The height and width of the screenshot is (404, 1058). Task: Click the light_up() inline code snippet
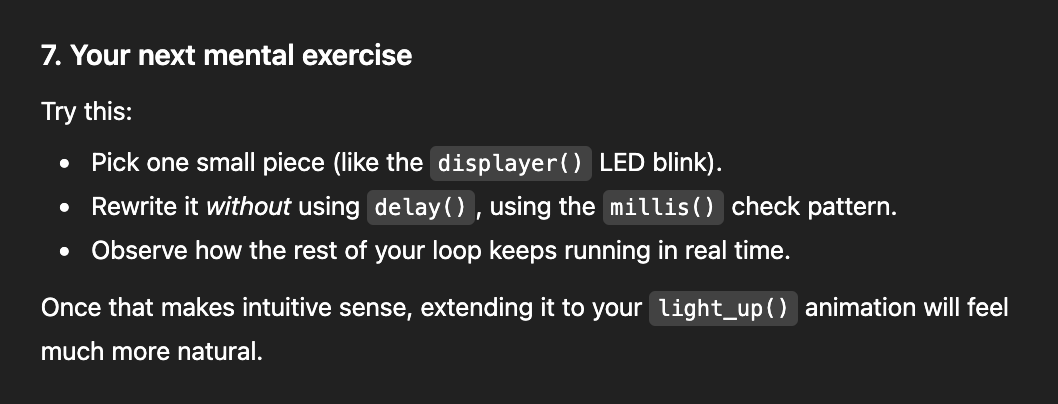pyautogui.click(x=723, y=308)
